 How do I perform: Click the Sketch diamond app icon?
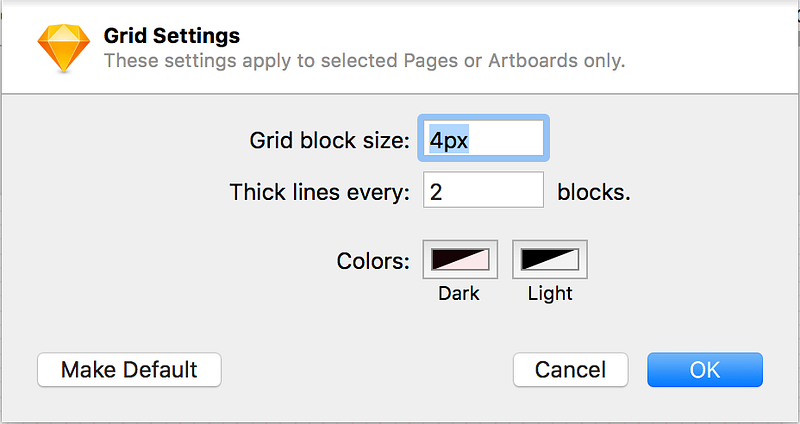pyautogui.click(x=64, y=48)
